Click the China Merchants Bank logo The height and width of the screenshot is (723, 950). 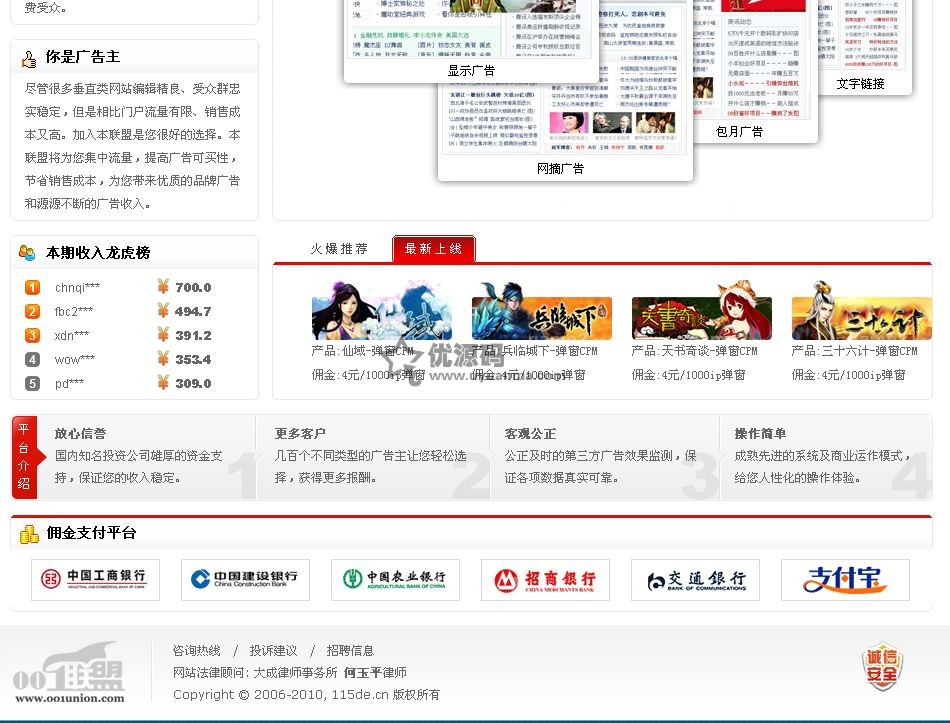tap(545, 579)
